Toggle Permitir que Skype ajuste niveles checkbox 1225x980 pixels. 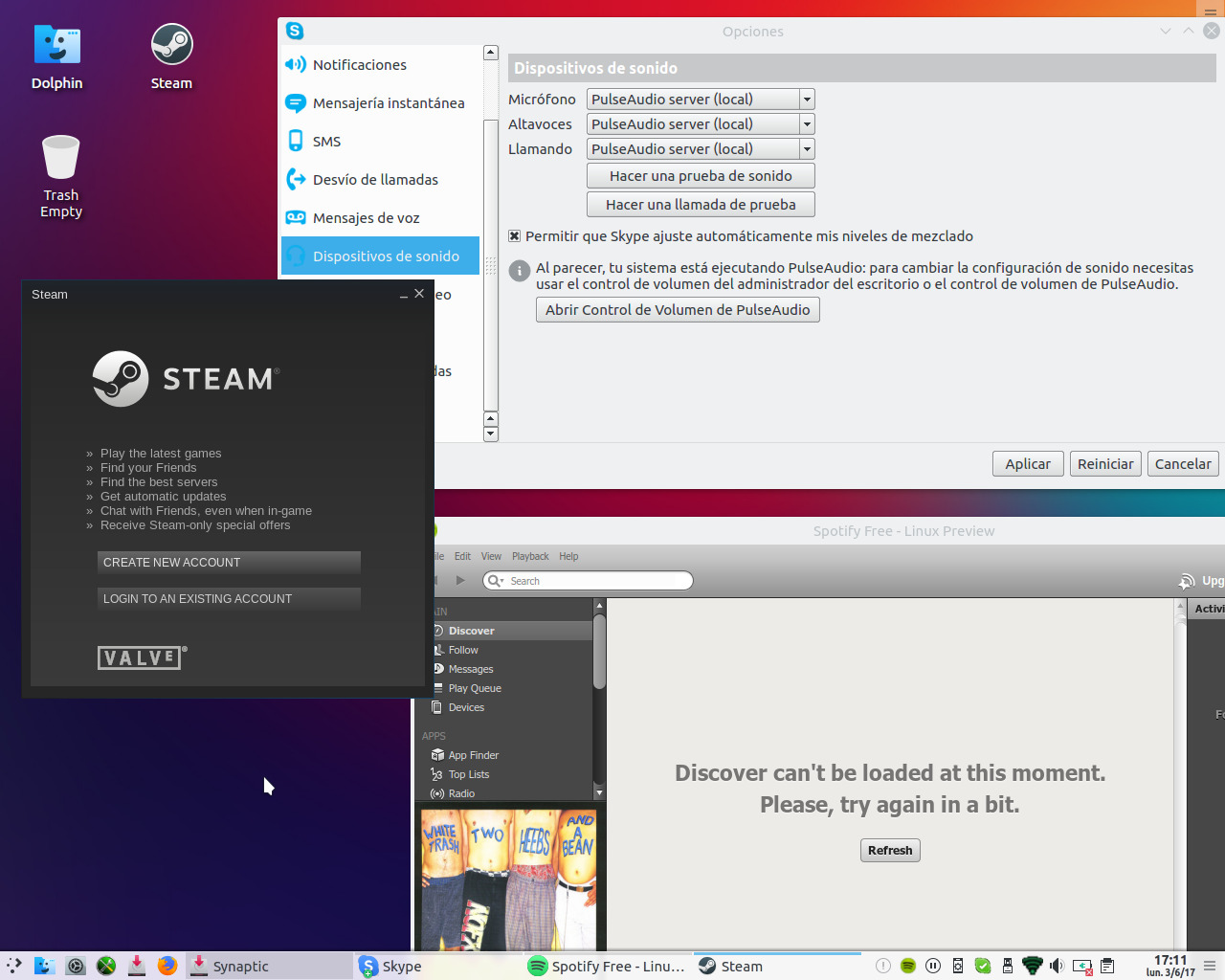click(x=515, y=236)
